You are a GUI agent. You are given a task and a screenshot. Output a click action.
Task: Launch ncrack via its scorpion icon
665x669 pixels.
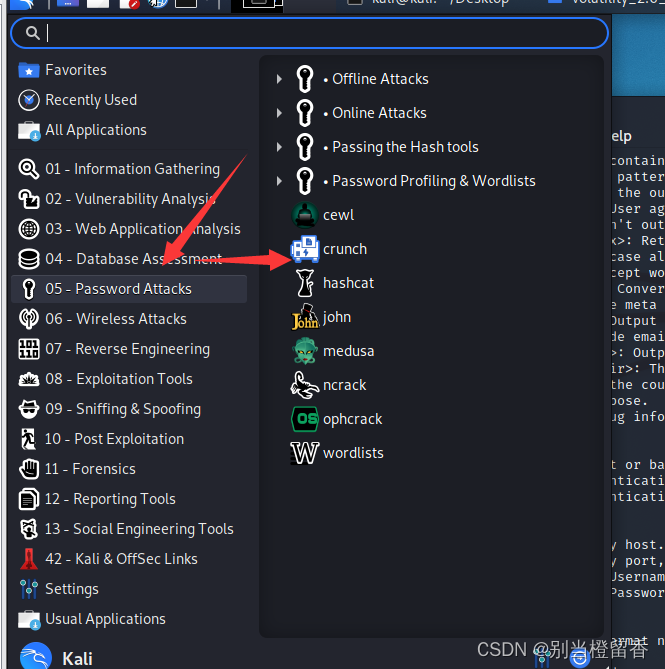305,385
